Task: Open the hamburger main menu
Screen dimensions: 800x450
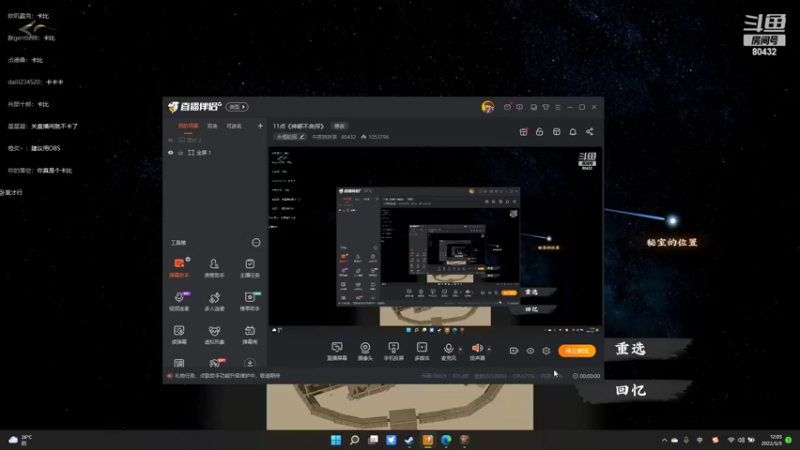Action: (x=558, y=107)
